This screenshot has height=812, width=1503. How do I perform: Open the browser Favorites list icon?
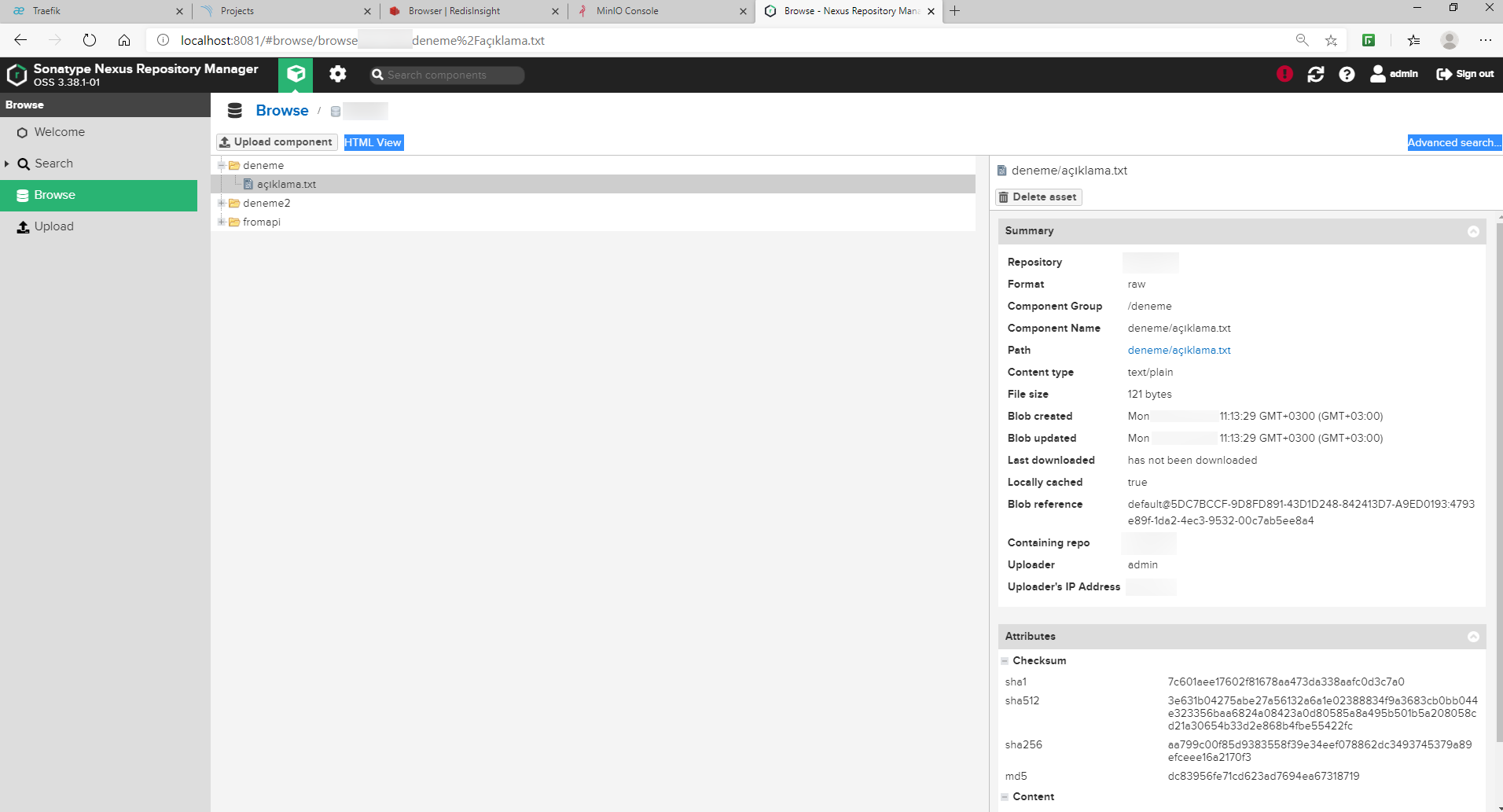(x=1413, y=40)
